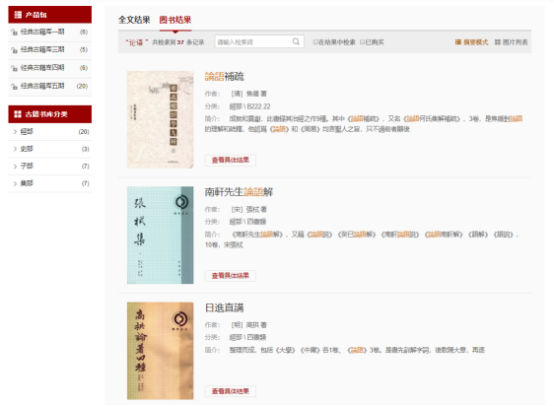Click the search keyword input field
The image size is (554, 406).
[254, 42]
